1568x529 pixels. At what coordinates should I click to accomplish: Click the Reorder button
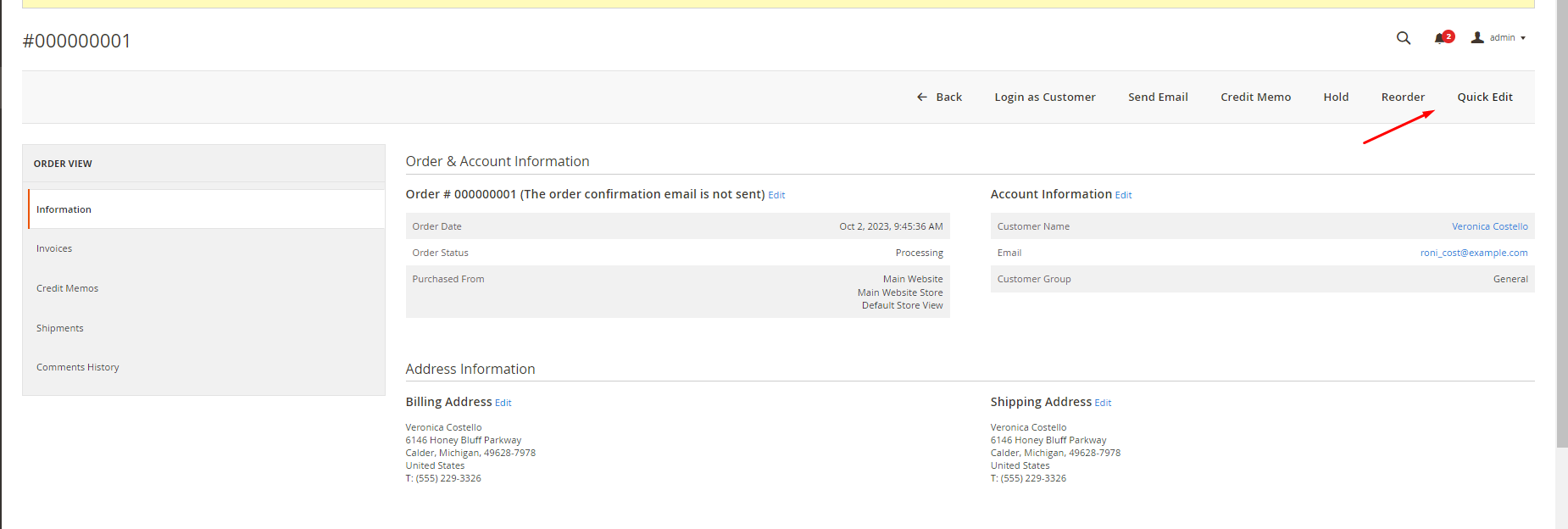pos(1403,97)
